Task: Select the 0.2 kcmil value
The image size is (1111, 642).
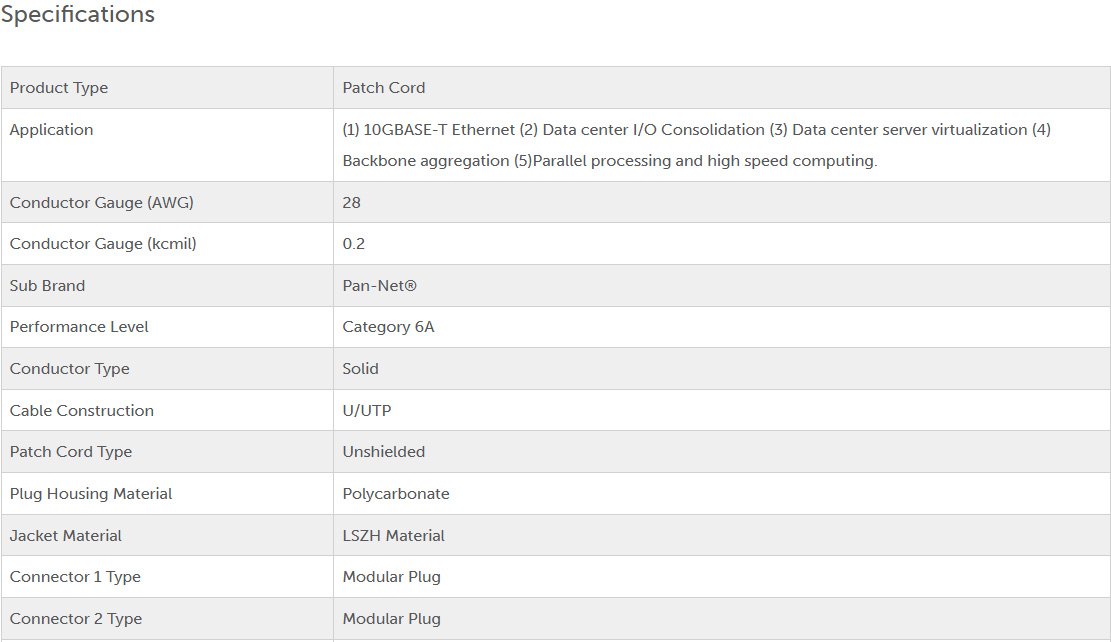Action: pyautogui.click(x=354, y=244)
